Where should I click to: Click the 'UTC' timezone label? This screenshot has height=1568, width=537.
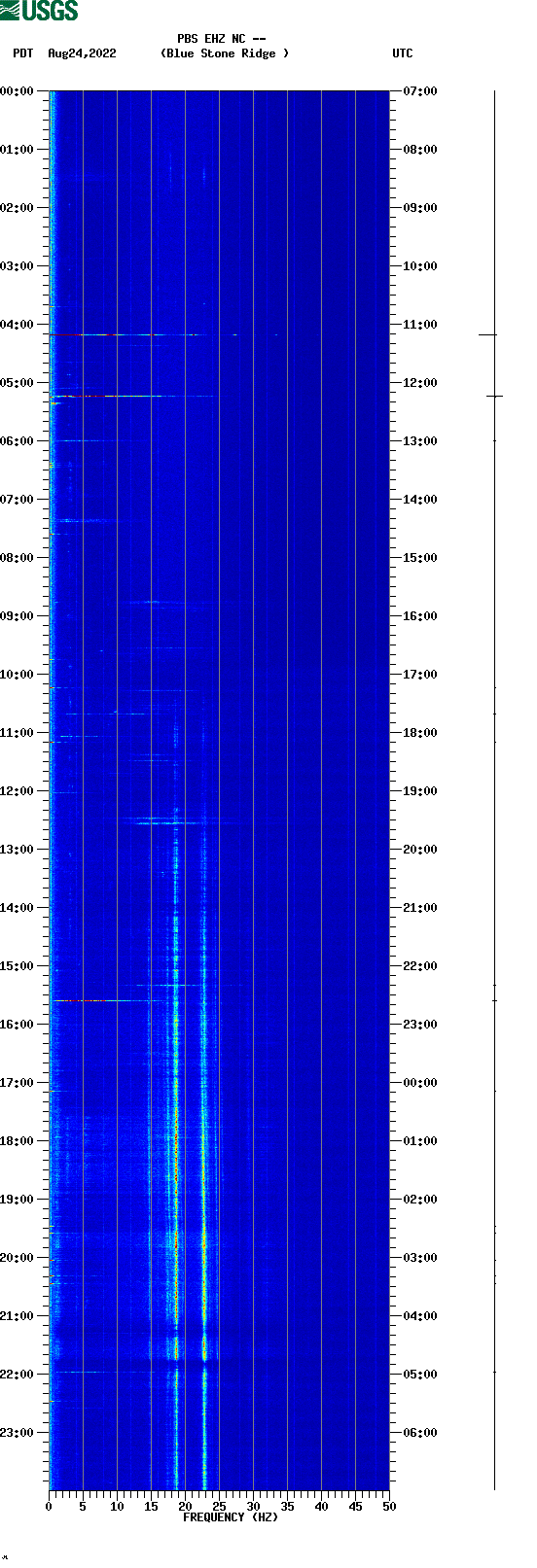(403, 53)
